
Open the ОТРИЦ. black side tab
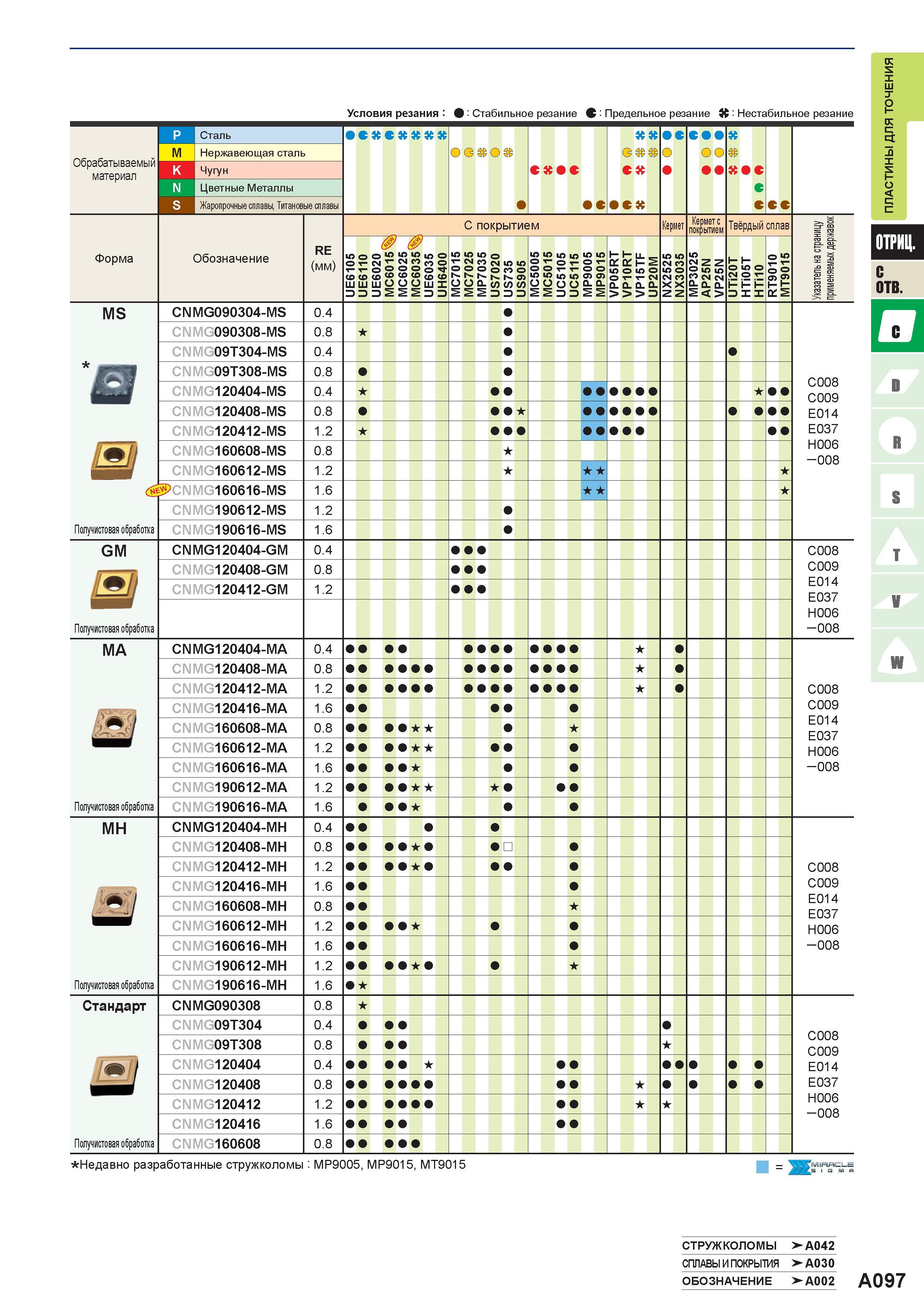[897, 242]
